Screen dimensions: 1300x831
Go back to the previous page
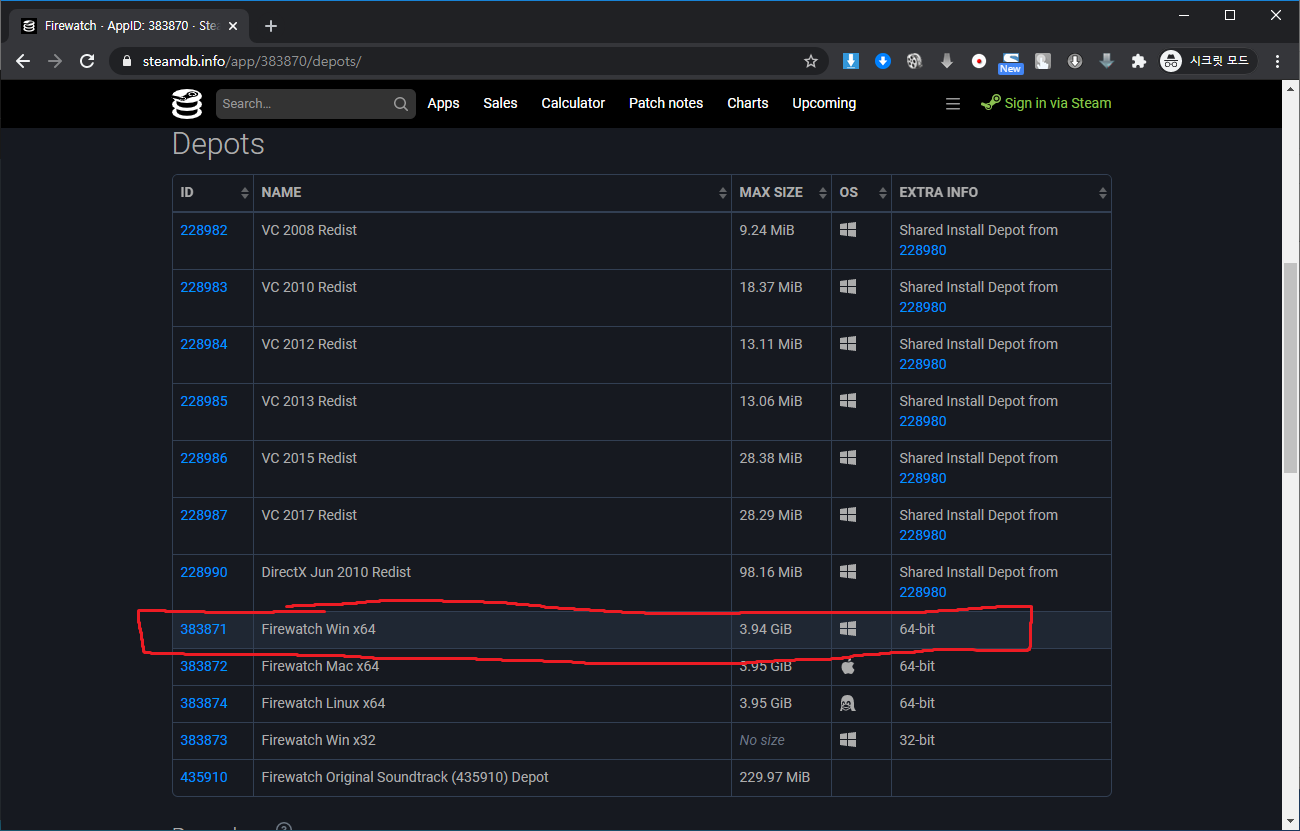[23, 61]
